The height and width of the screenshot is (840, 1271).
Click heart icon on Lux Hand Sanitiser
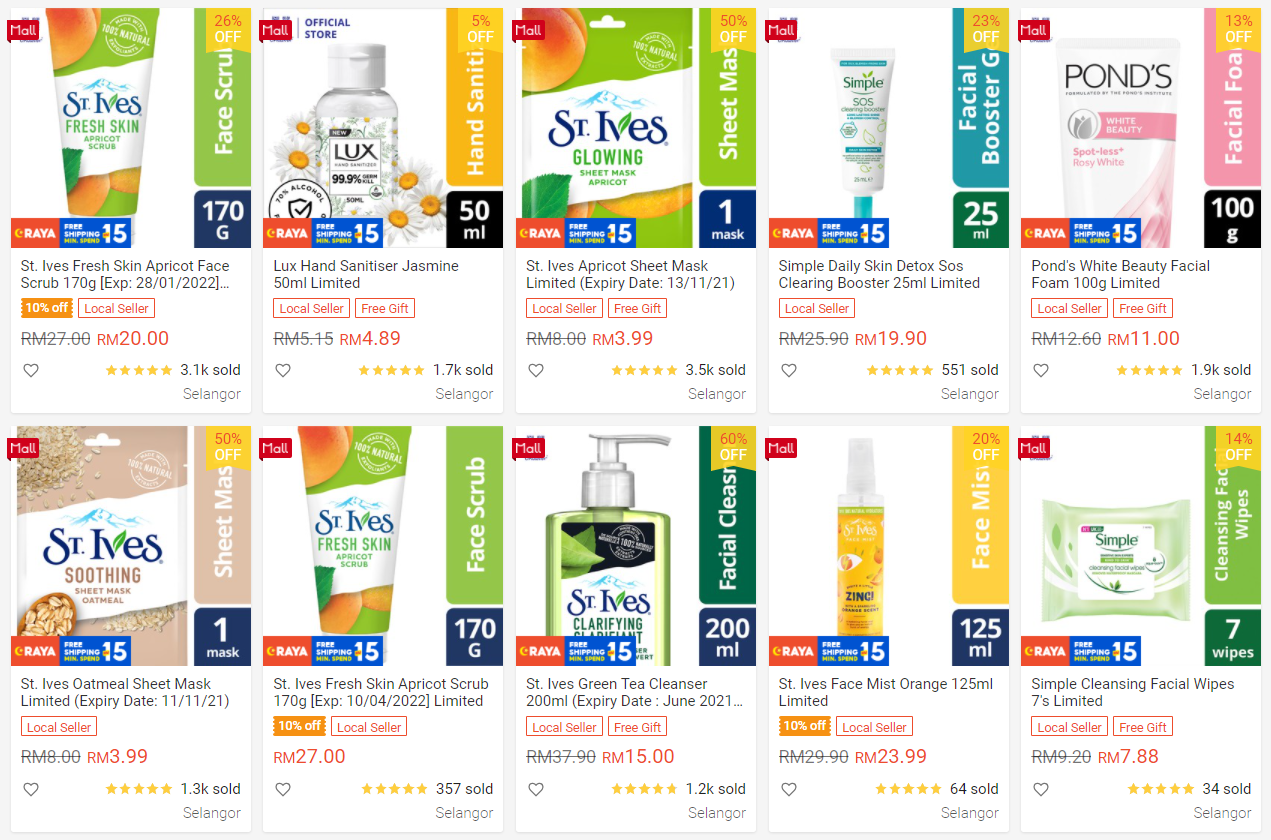pos(283,370)
